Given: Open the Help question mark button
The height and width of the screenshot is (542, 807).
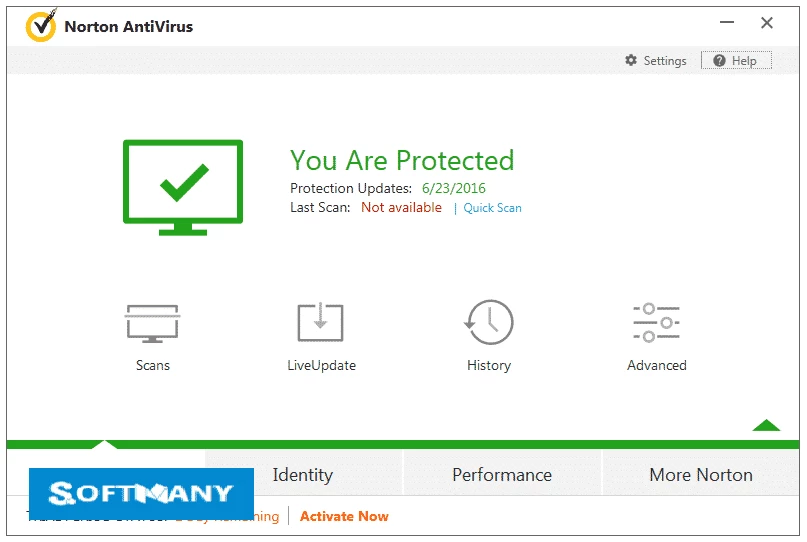Looking at the screenshot, I should (736, 61).
